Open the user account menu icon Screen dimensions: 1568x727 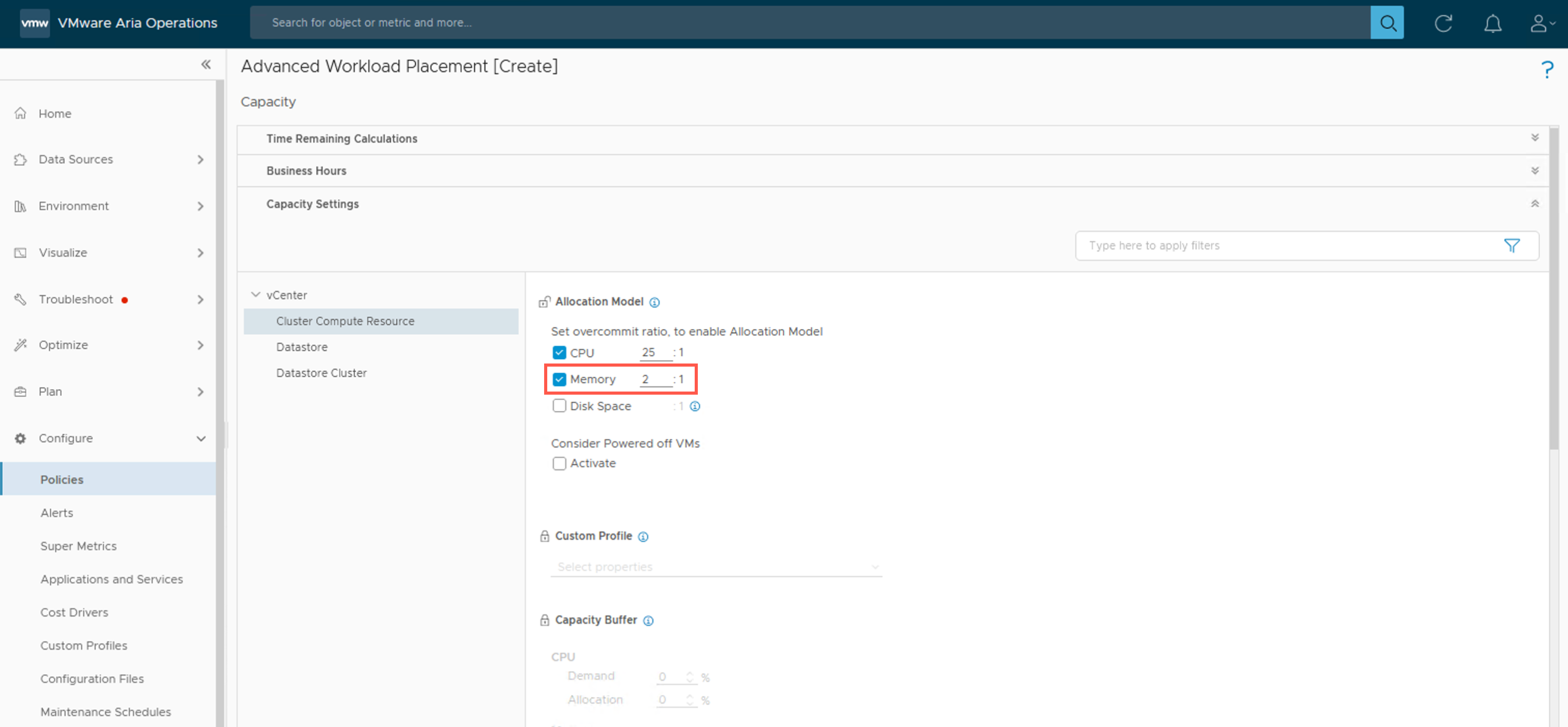(x=1540, y=23)
